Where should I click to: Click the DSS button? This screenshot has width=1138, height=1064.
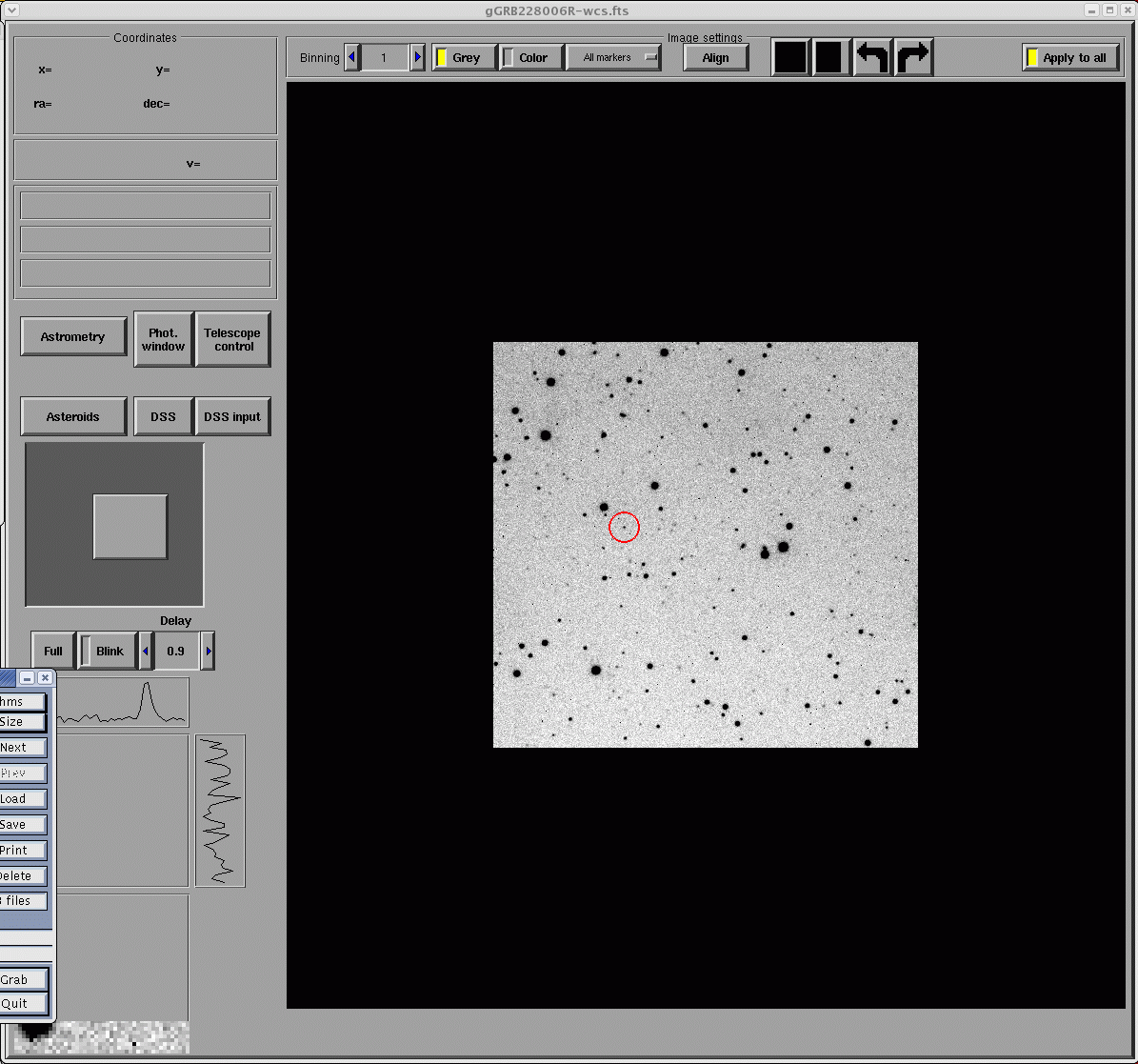(x=163, y=416)
